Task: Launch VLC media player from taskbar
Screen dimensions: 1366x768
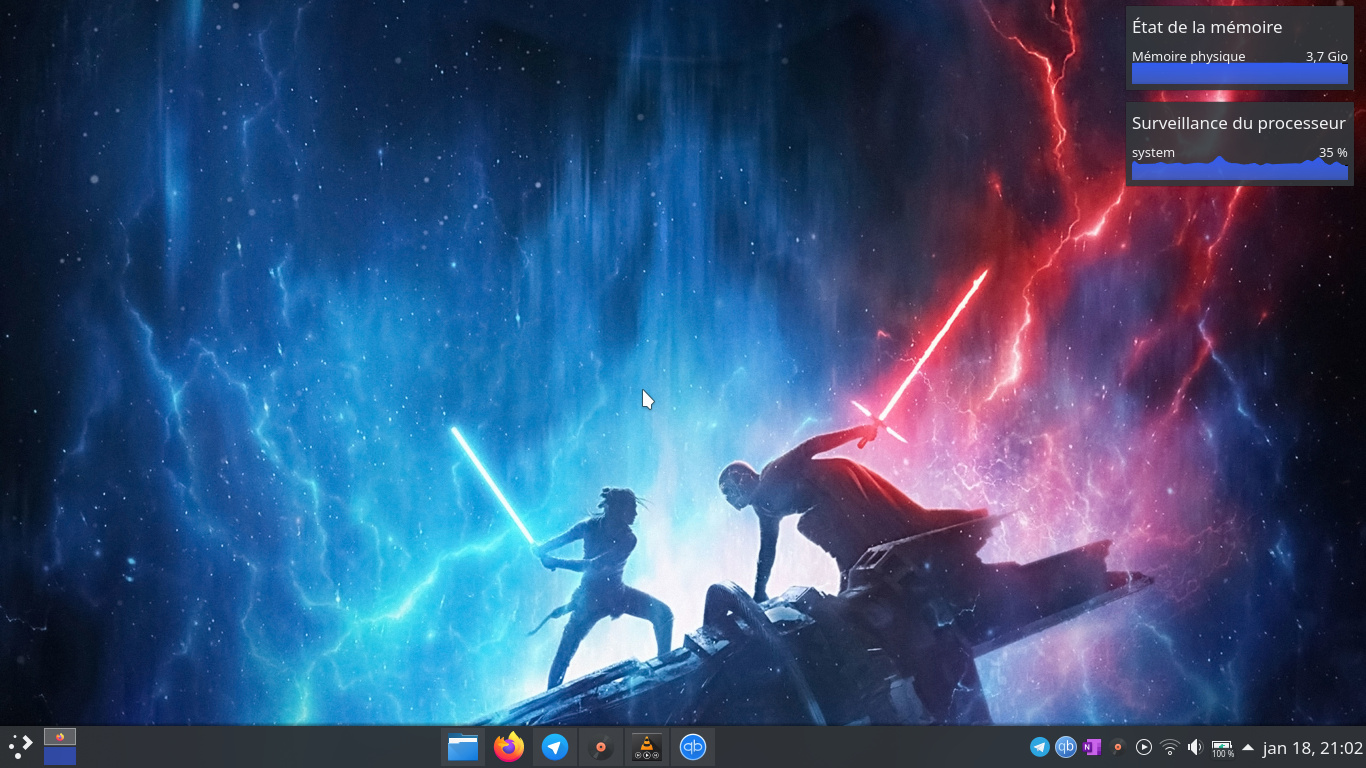Action: click(x=647, y=747)
